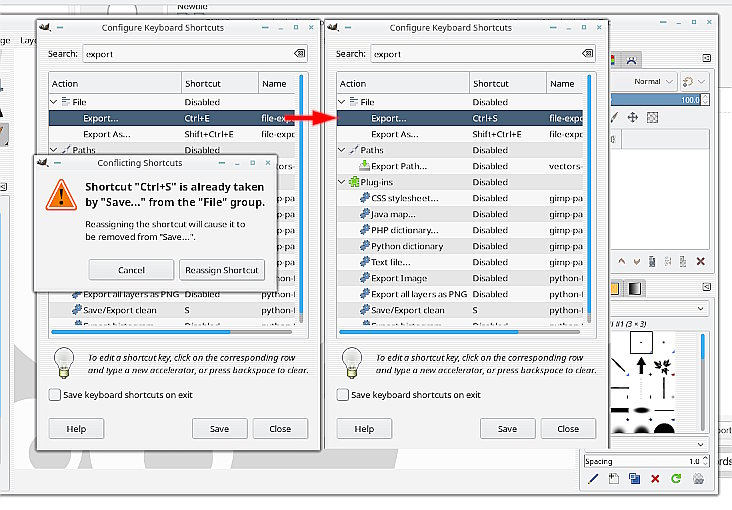Open brush as image icon

(x=698, y=478)
